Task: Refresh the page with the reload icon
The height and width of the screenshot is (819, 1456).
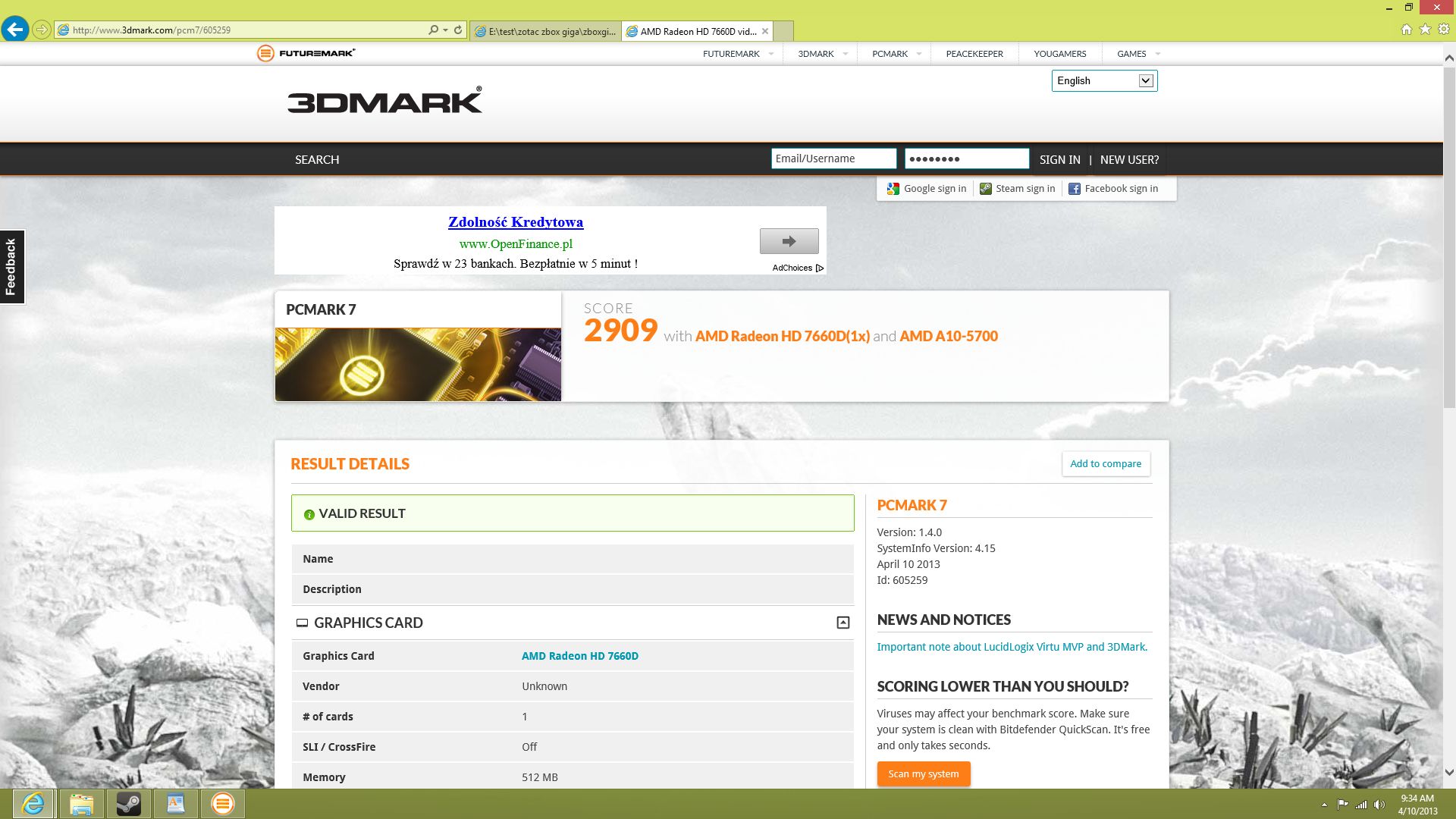Action: (458, 30)
